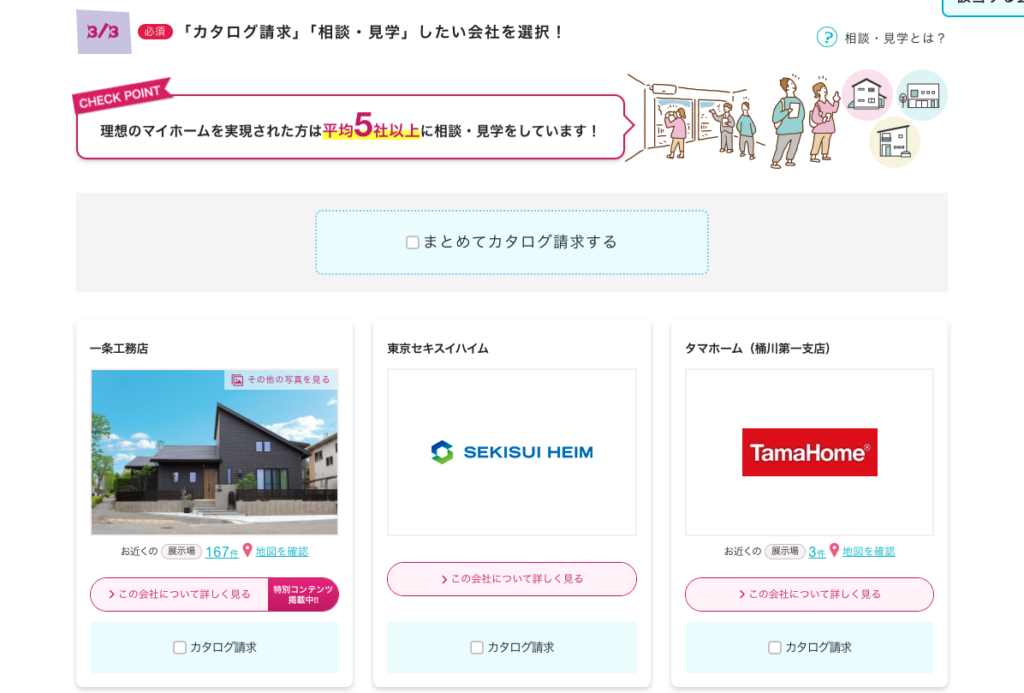Click the map pin icon under タマホーム

[834, 551]
